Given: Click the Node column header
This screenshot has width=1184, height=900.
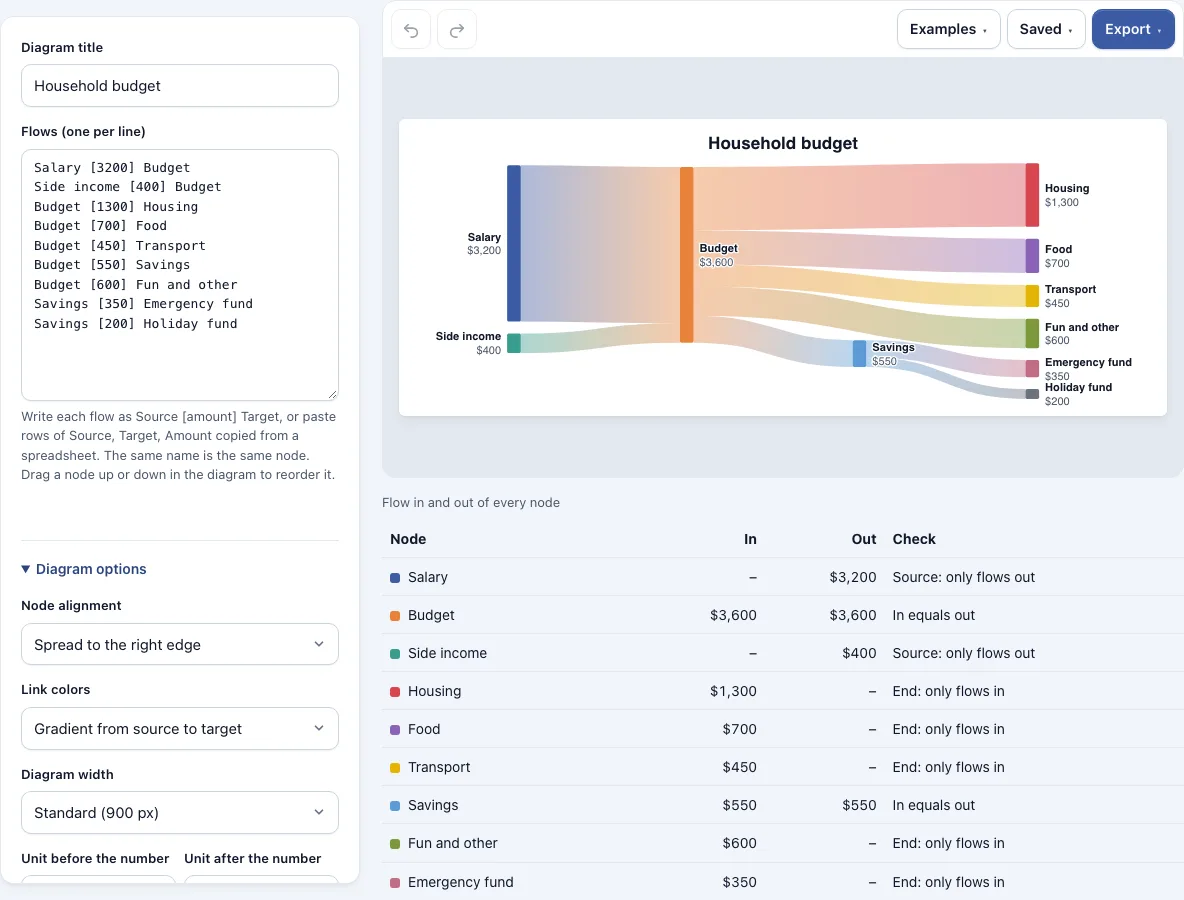Looking at the screenshot, I should [408, 539].
